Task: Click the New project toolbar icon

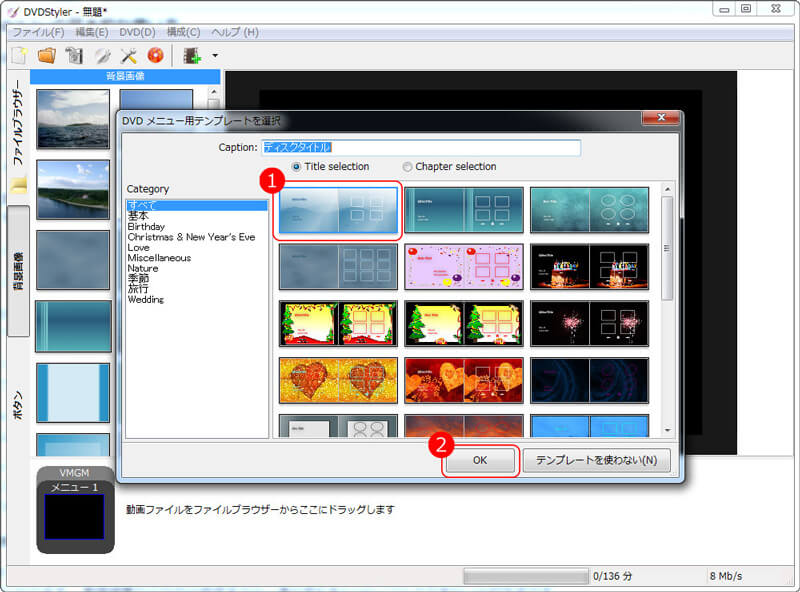Action: click(x=18, y=55)
